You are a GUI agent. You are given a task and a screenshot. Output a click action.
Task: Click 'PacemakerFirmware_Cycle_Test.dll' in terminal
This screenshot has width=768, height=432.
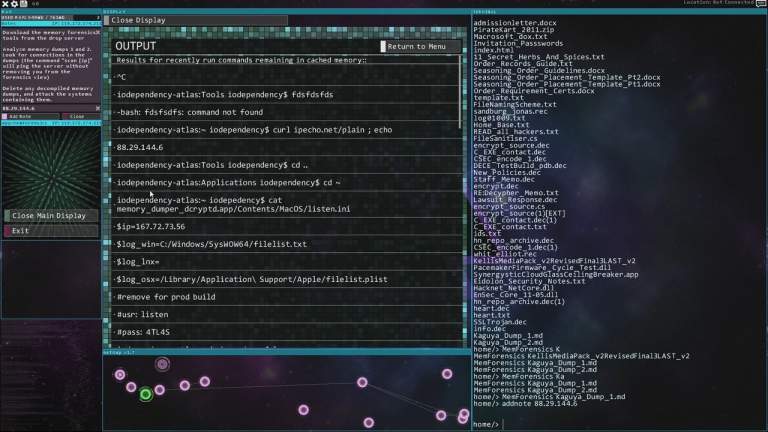click(542, 268)
